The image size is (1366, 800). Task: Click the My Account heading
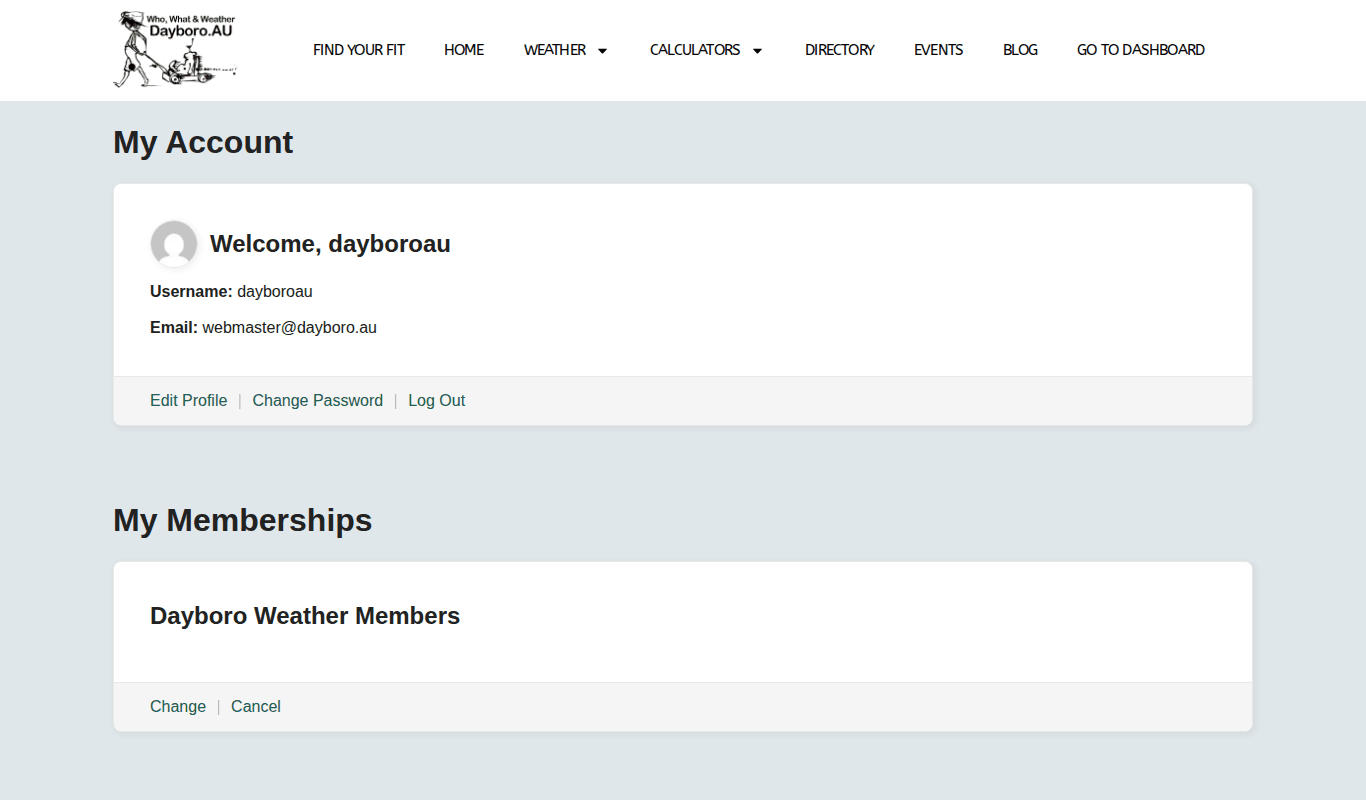[203, 142]
